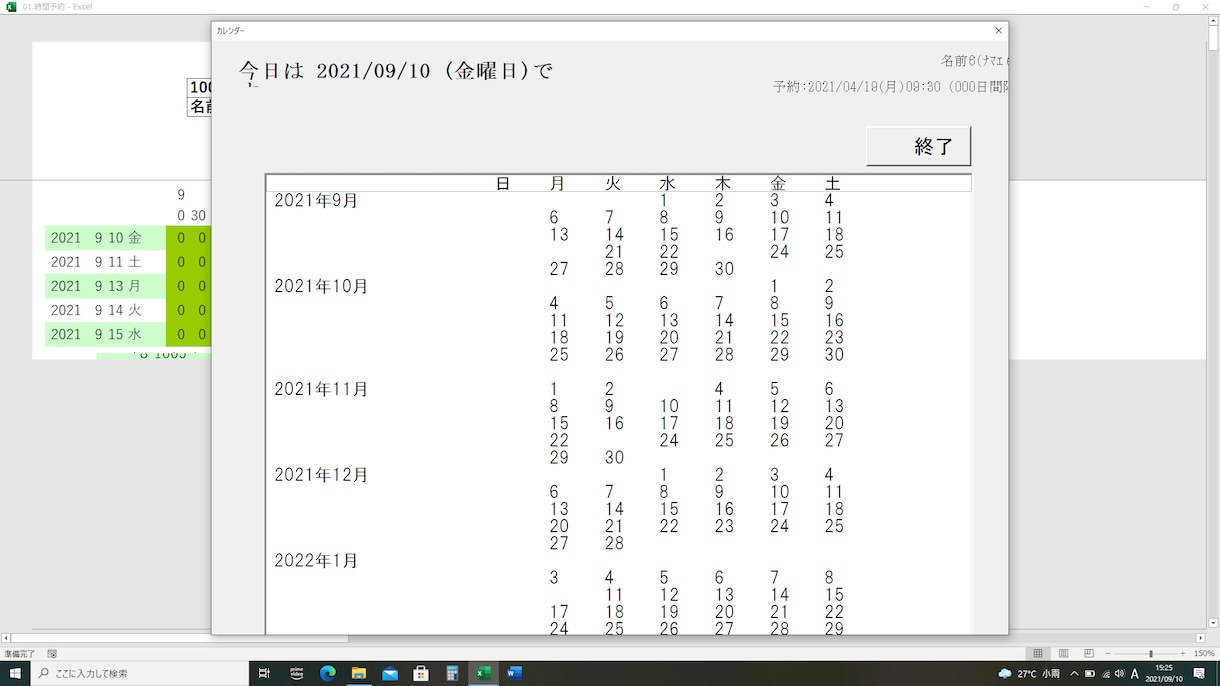Viewport: 1220px width, 686px height.
Task: Open Task View from the taskbar
Action: (265, 673)
